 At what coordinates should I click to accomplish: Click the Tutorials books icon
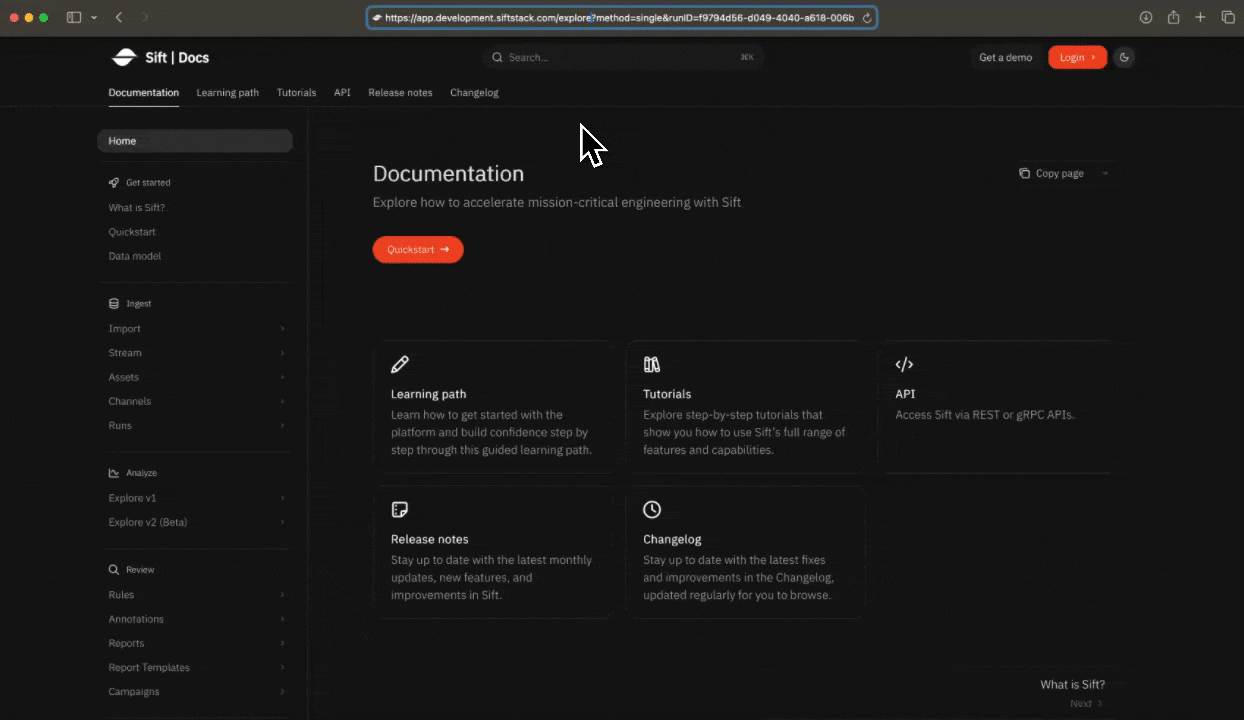pos(652,364)
